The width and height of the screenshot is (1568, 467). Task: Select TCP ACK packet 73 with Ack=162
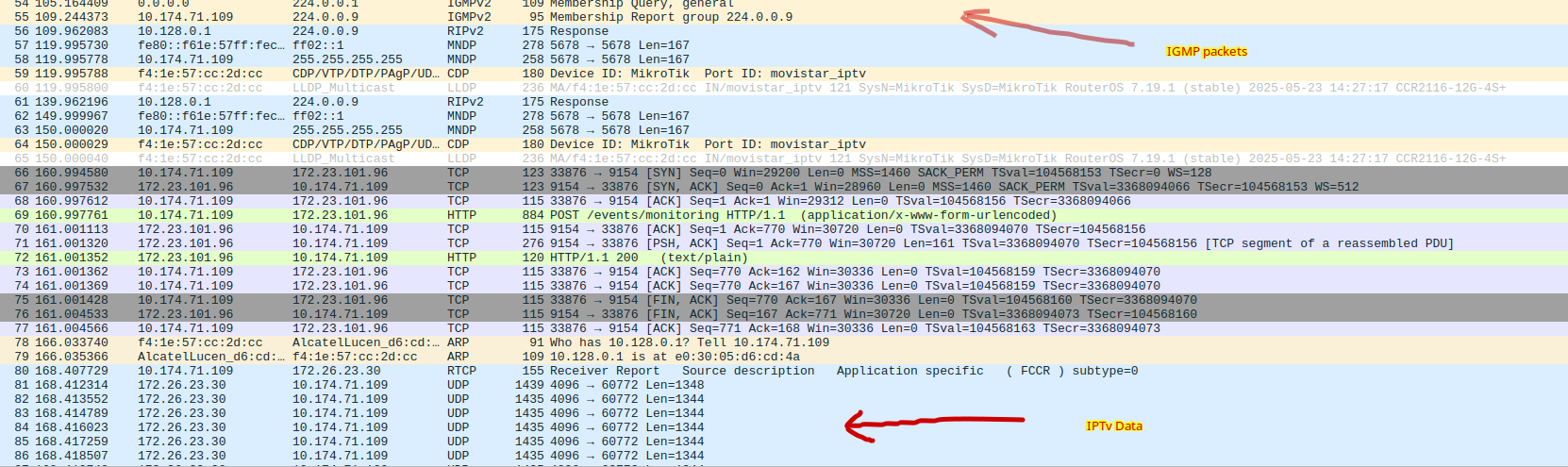pos(784,272)
